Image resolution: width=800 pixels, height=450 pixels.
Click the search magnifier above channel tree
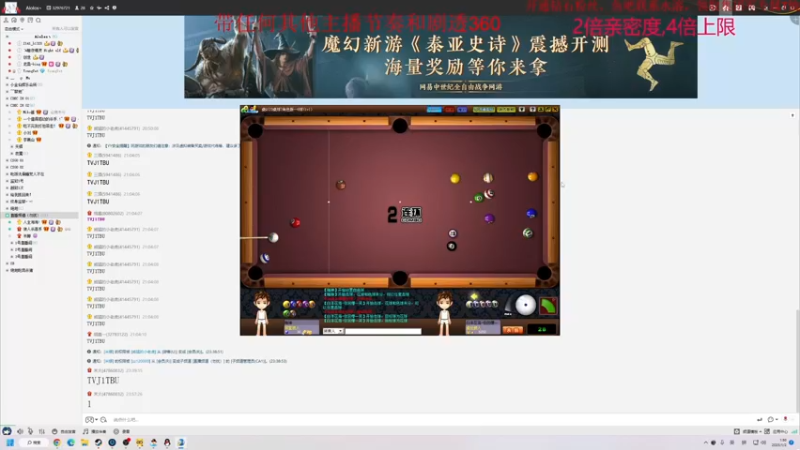pos(38,20)
